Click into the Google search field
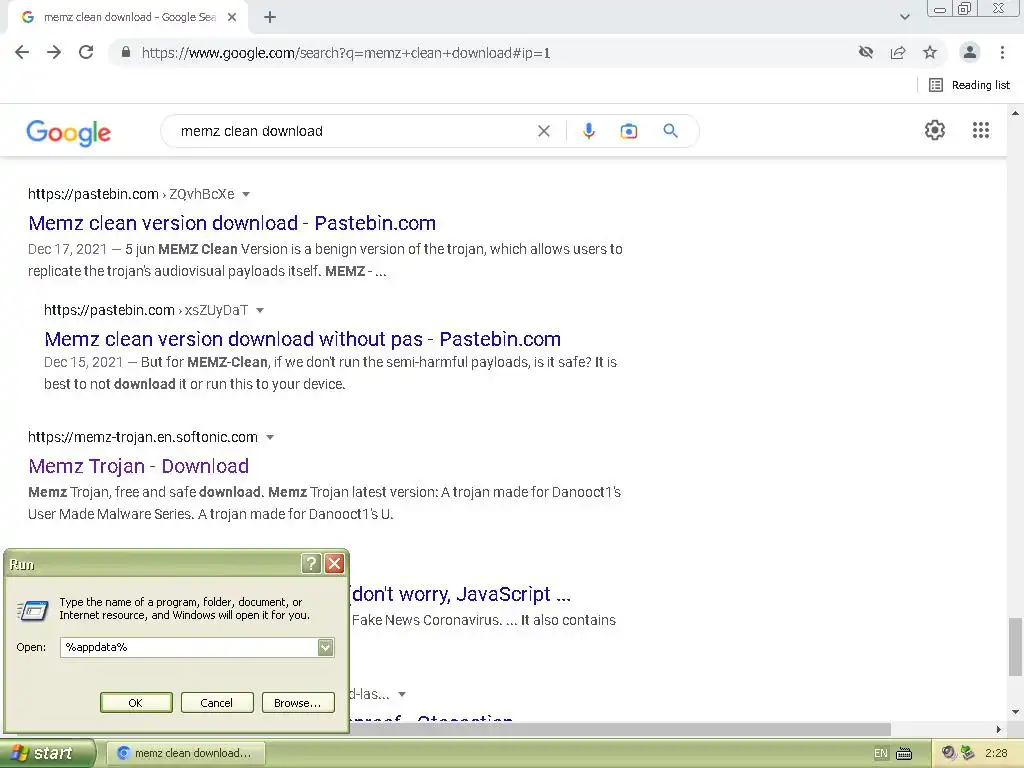This screenshot has height=768, width=1024. 353,131
